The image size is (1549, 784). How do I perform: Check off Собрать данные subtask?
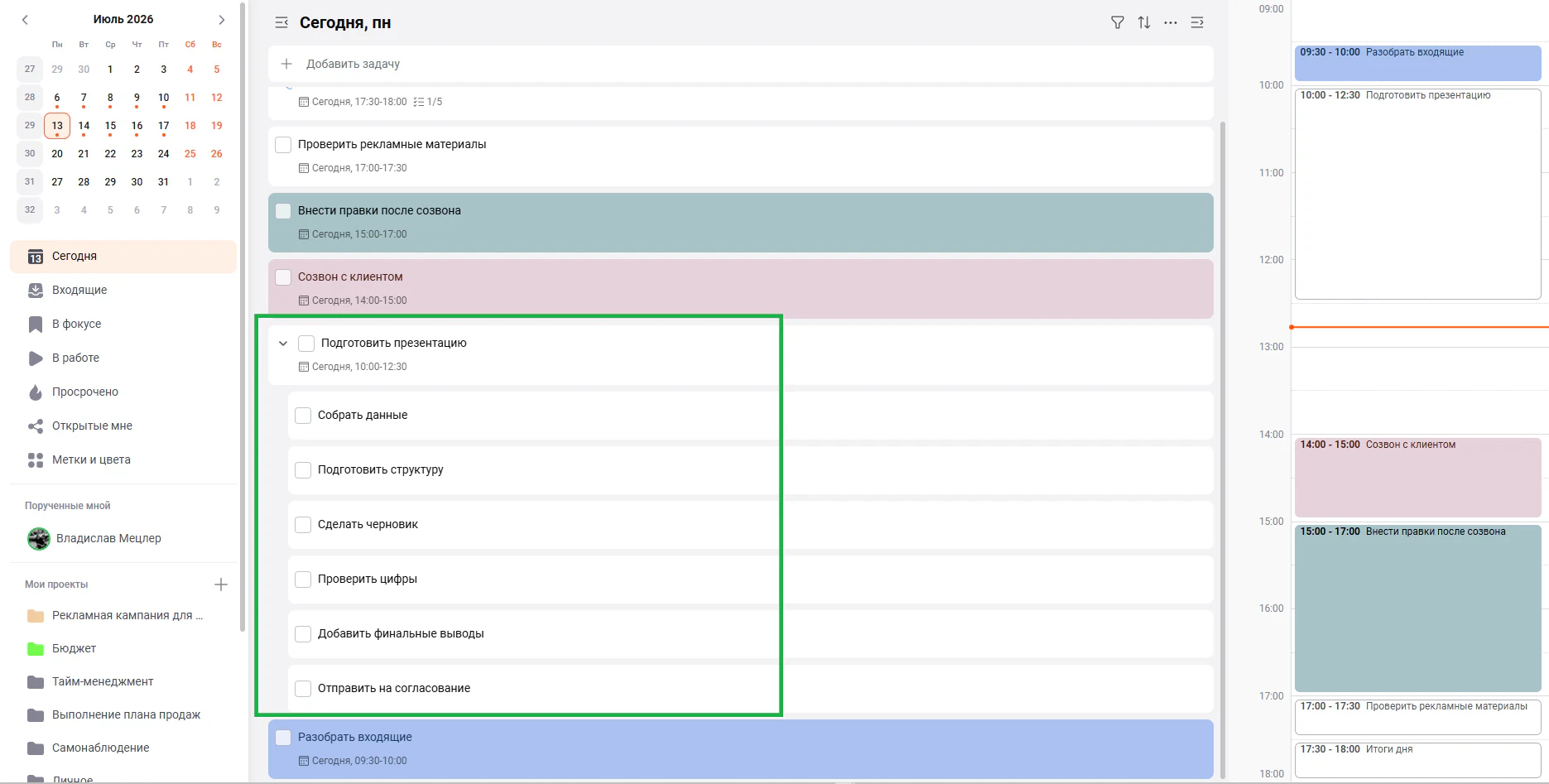303,415
